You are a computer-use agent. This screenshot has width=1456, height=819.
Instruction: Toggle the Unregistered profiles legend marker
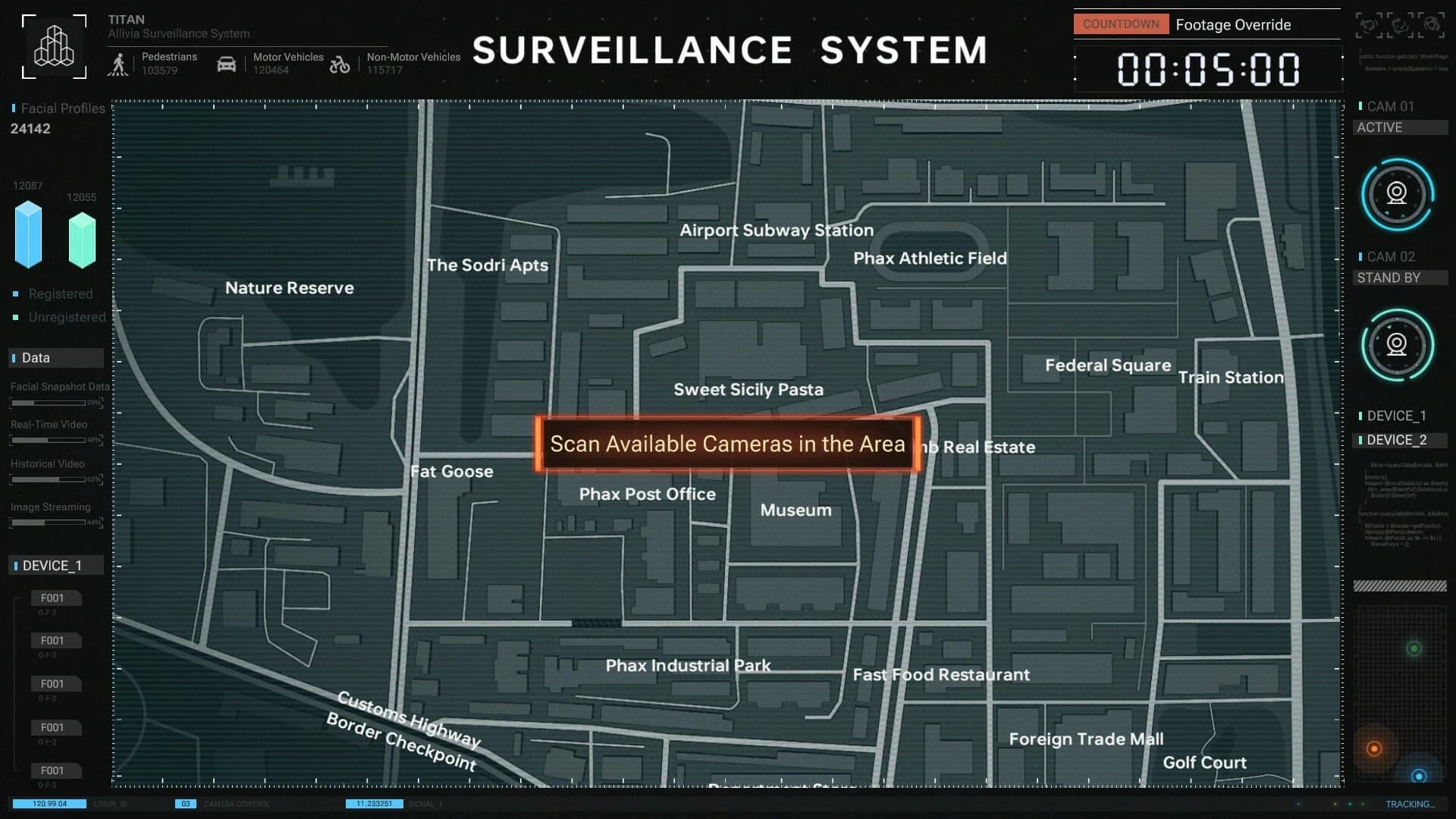[x=16, y=318]
